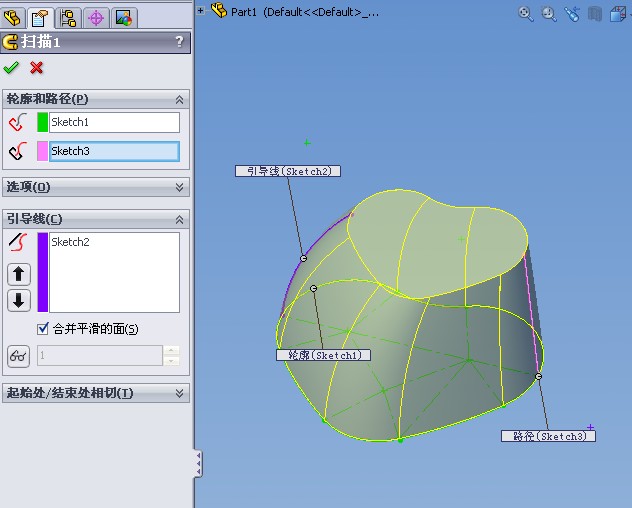
Task: Click the show sections glasses button
Action: click(x=19, y=356)
